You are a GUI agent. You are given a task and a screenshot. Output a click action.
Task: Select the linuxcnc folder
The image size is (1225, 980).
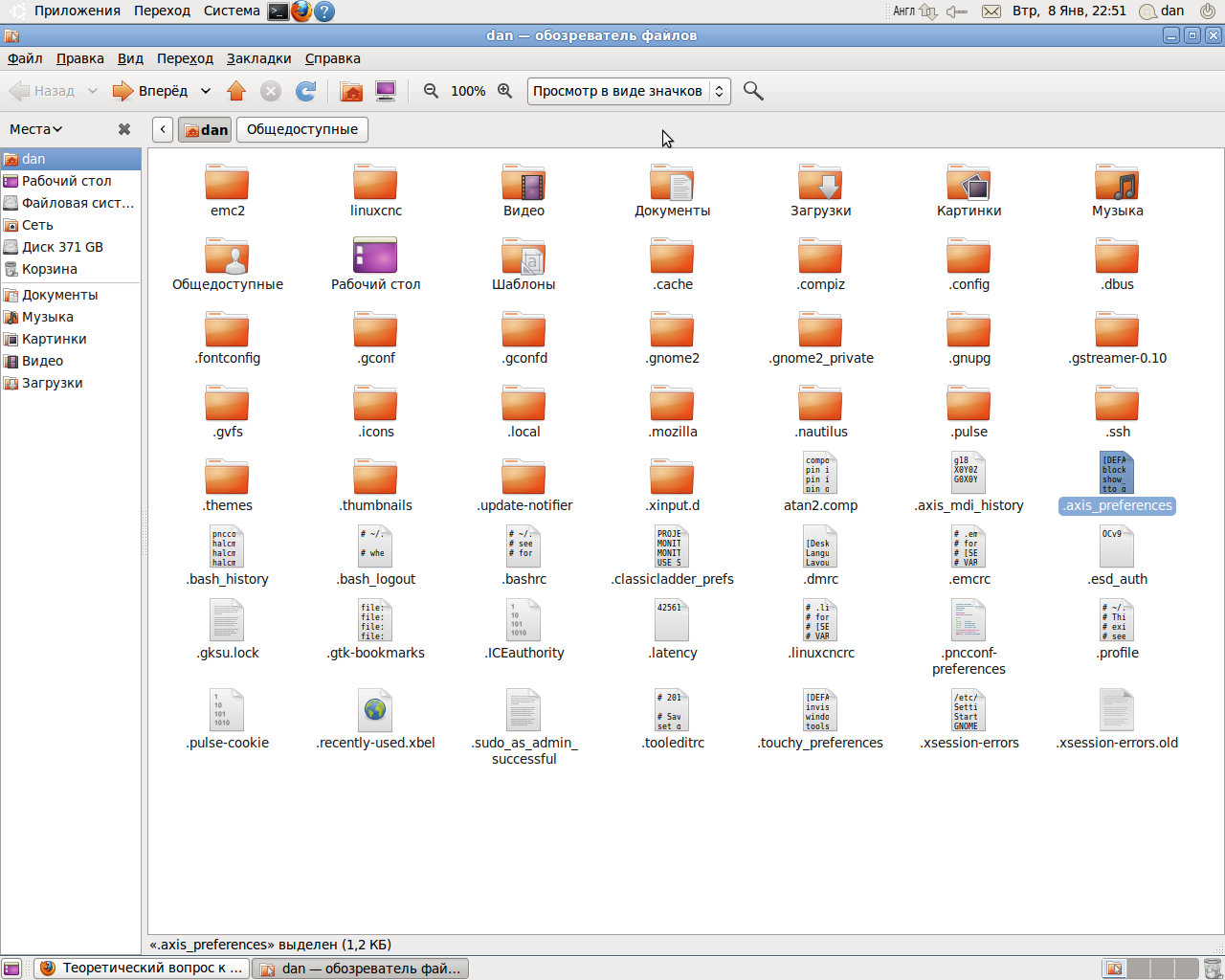(x=376, y=190)
